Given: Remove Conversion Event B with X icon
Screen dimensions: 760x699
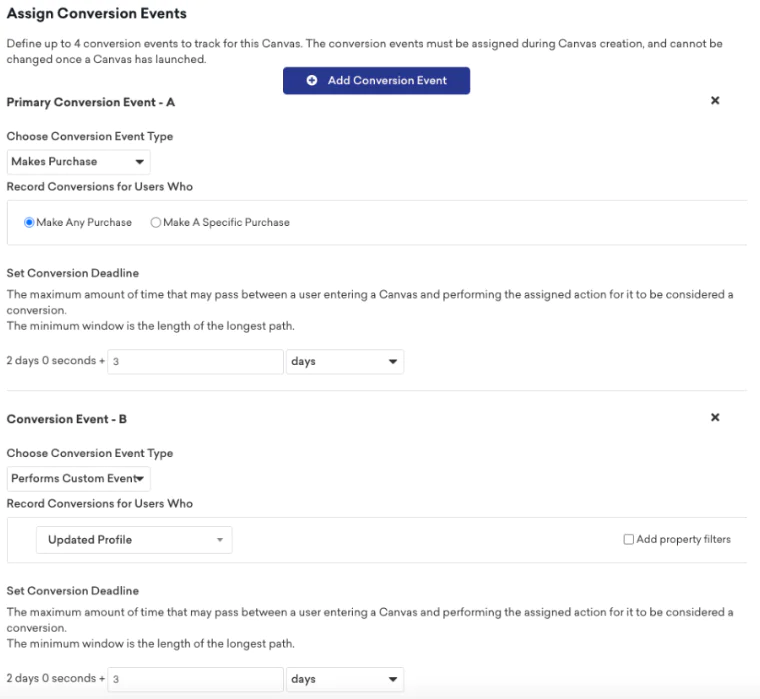Looking at the screenshot, I should 715,418.
